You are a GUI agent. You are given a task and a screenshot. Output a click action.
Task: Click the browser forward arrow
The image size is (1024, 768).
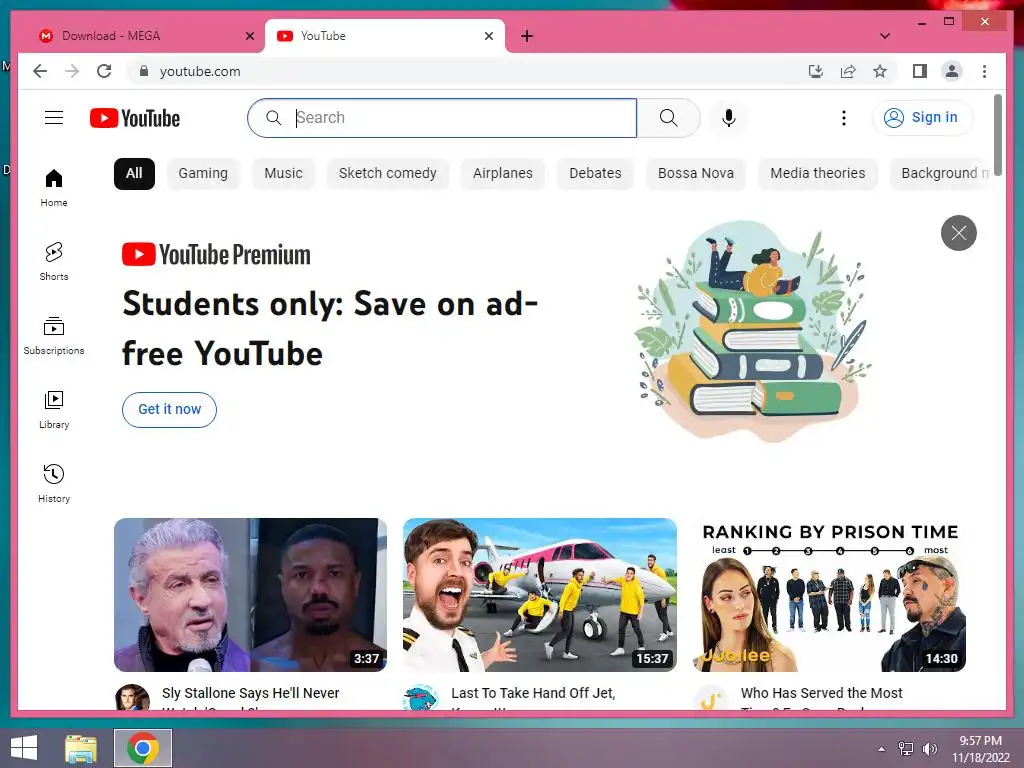(x=72, y=71)
